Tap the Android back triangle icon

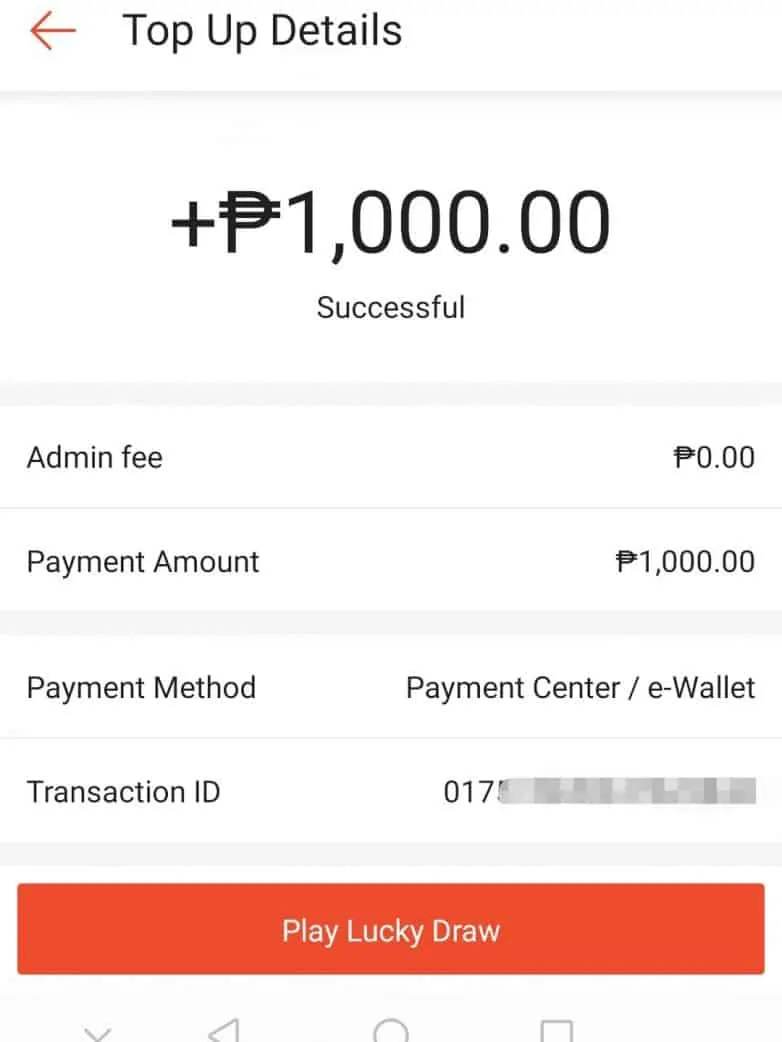225,1030
